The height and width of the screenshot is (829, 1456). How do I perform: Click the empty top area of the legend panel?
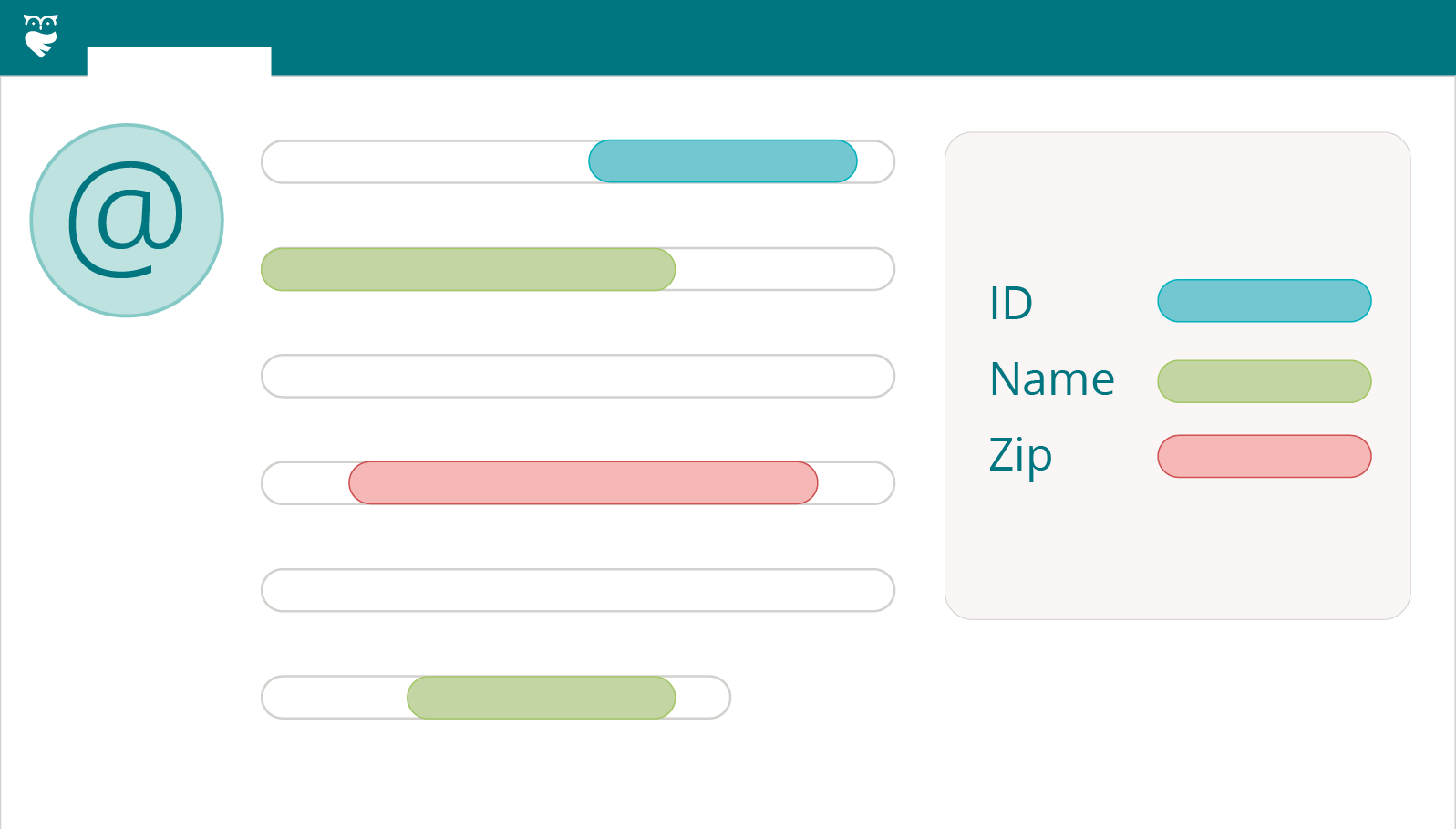point(1177,201)
